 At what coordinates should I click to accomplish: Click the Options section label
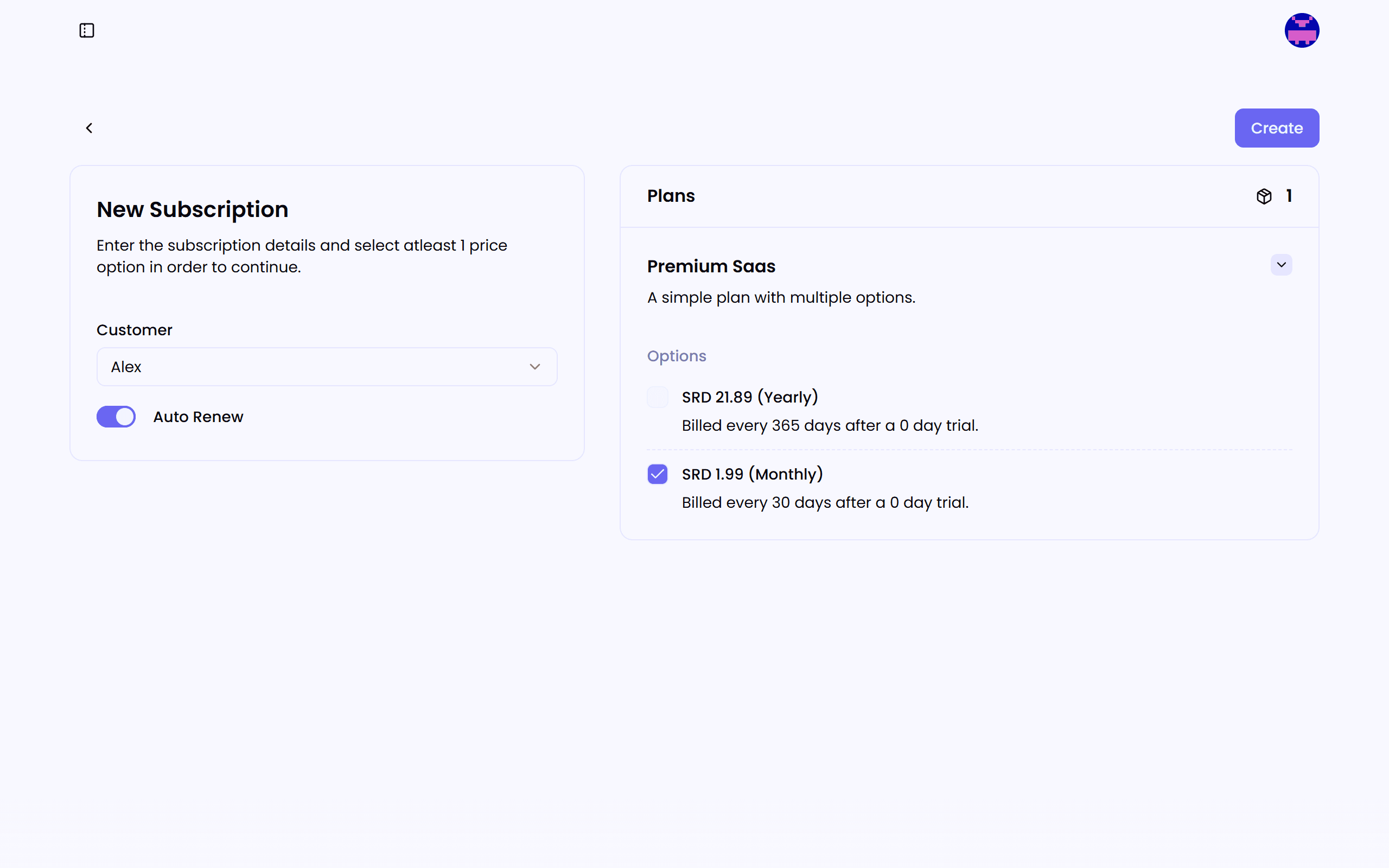[x=676, y=356]
